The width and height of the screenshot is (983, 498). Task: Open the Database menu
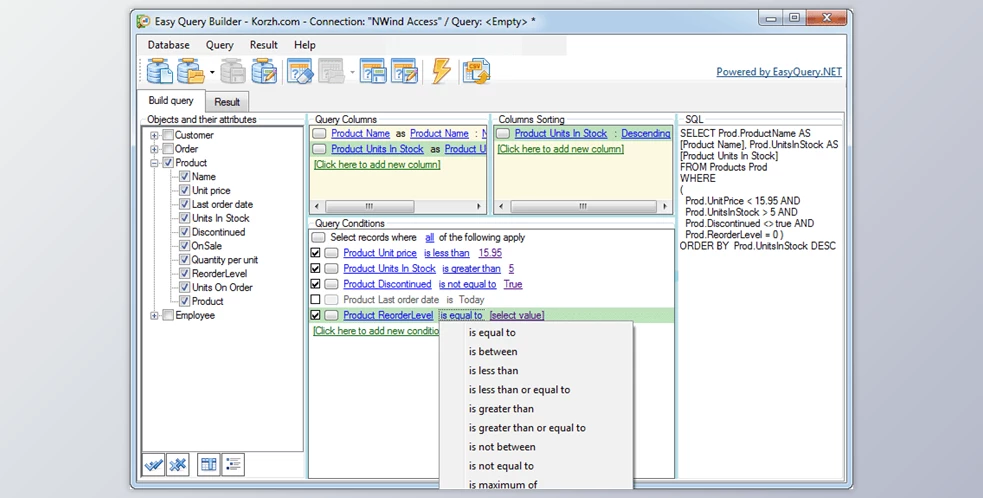(x=169, y=45)
